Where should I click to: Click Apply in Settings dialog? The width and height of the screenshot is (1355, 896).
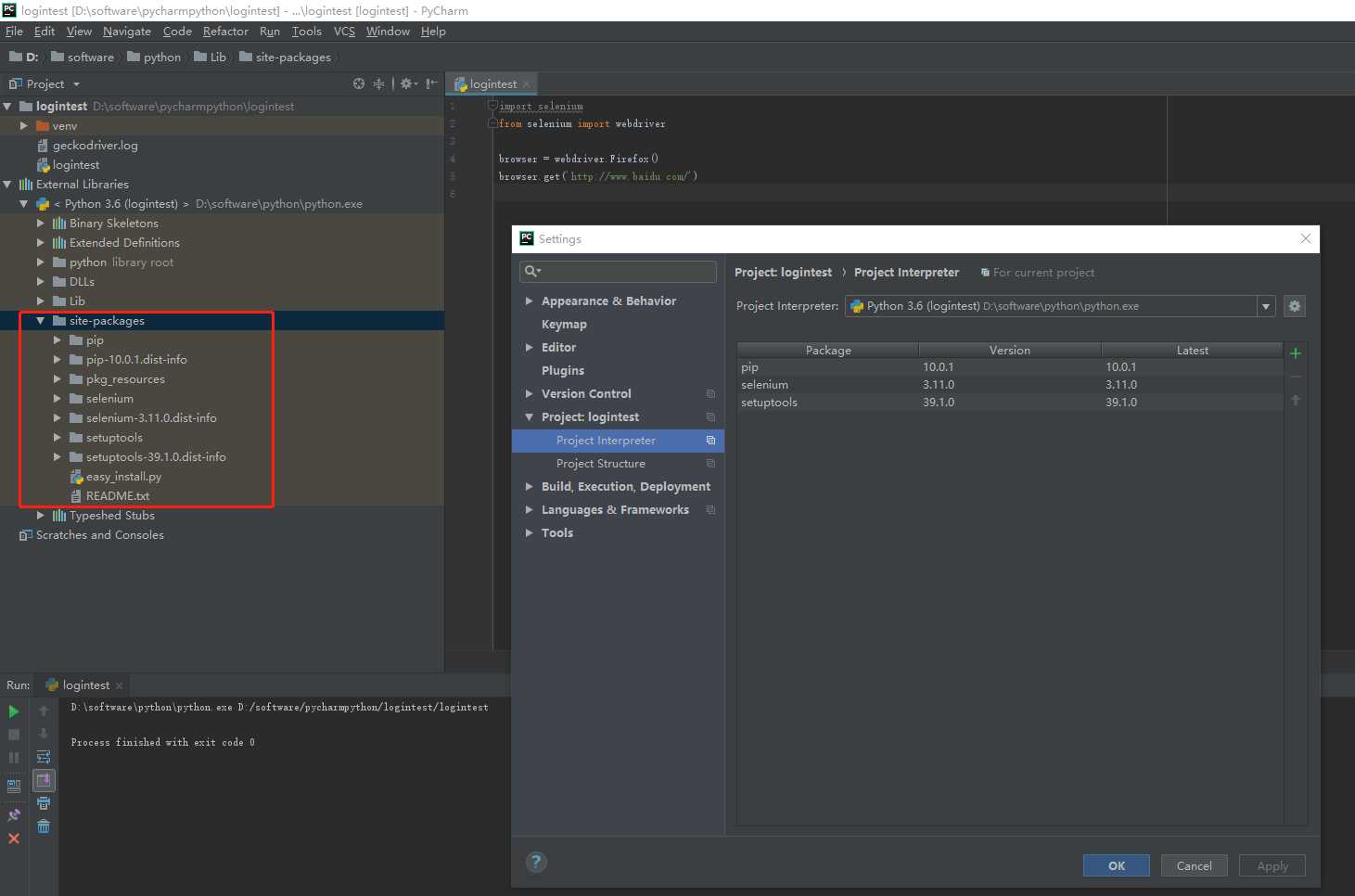(x=1272, y=865)
